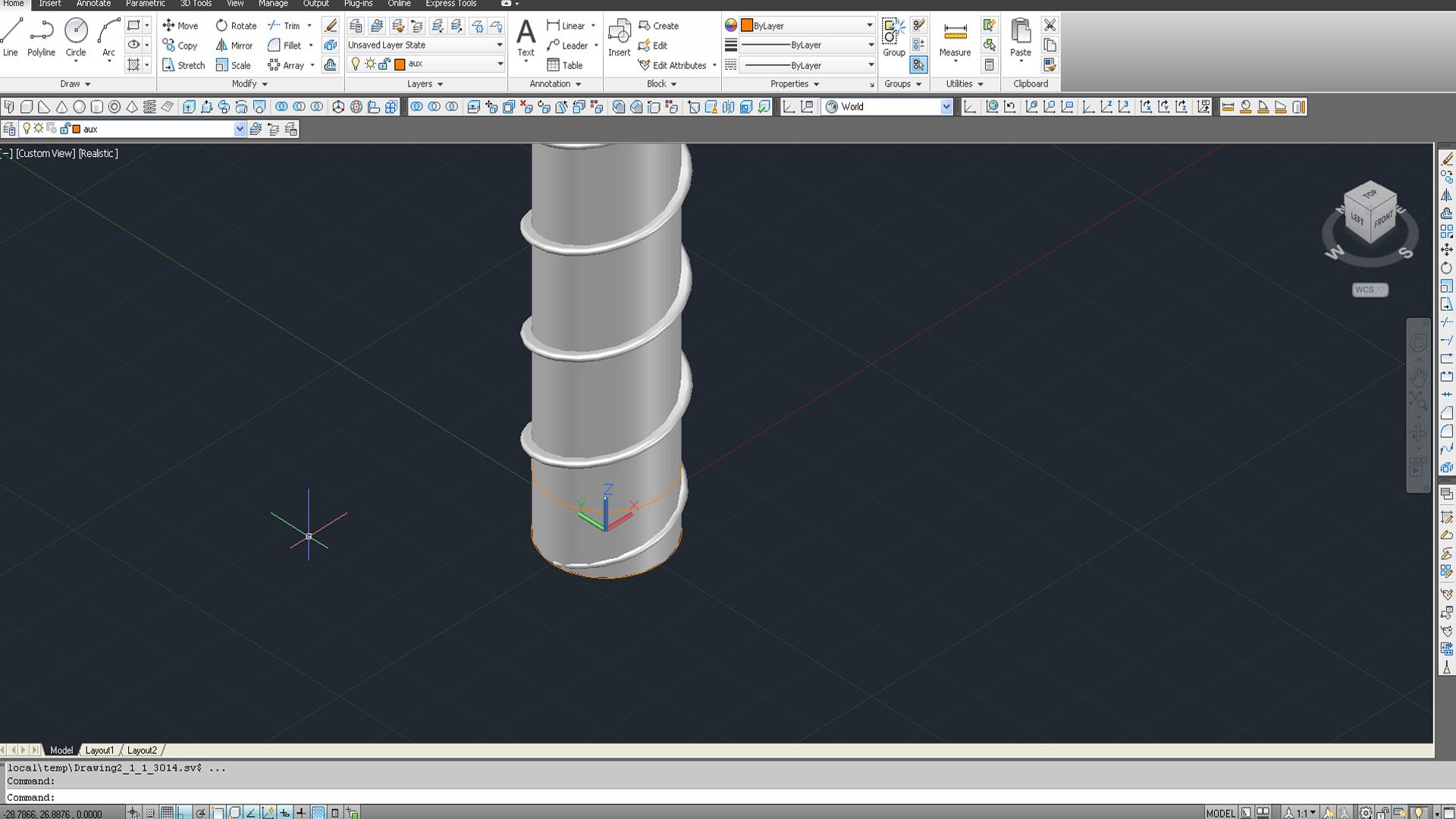The image size is (1456, 819).
Task: Open the ByLayer linetype dropdown
Action: click(x=807, y=65)
